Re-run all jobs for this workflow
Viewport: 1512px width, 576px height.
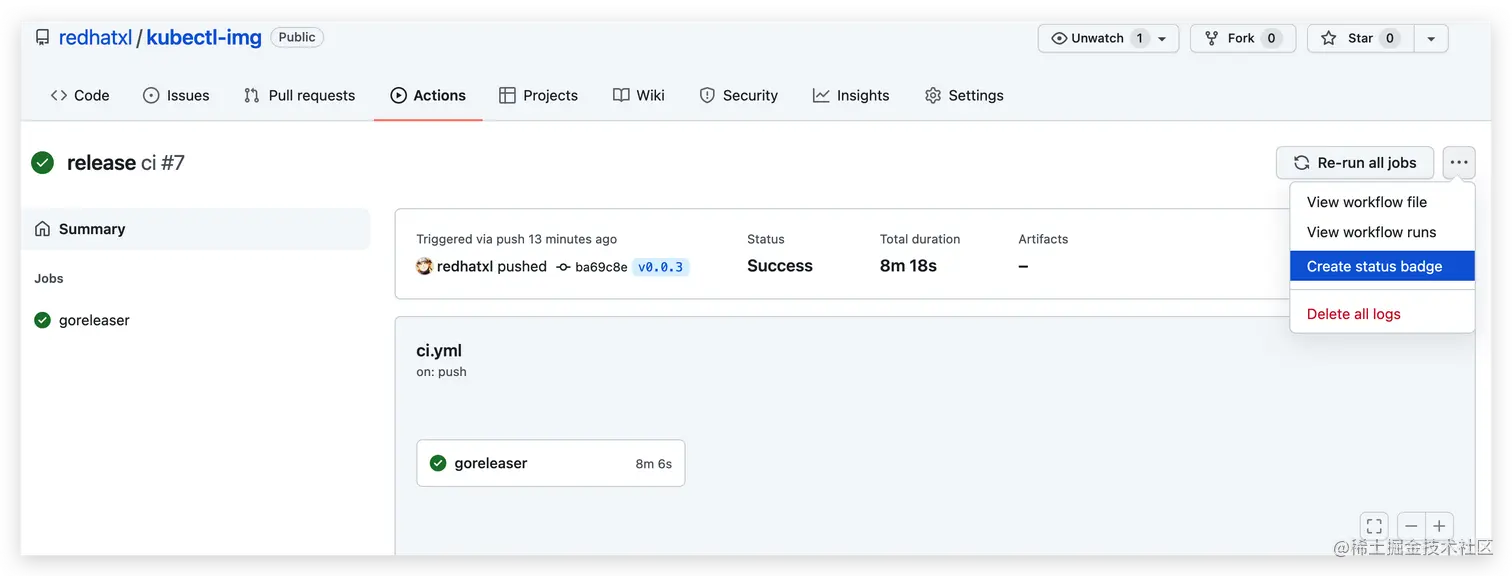[x=1355, y=162]
